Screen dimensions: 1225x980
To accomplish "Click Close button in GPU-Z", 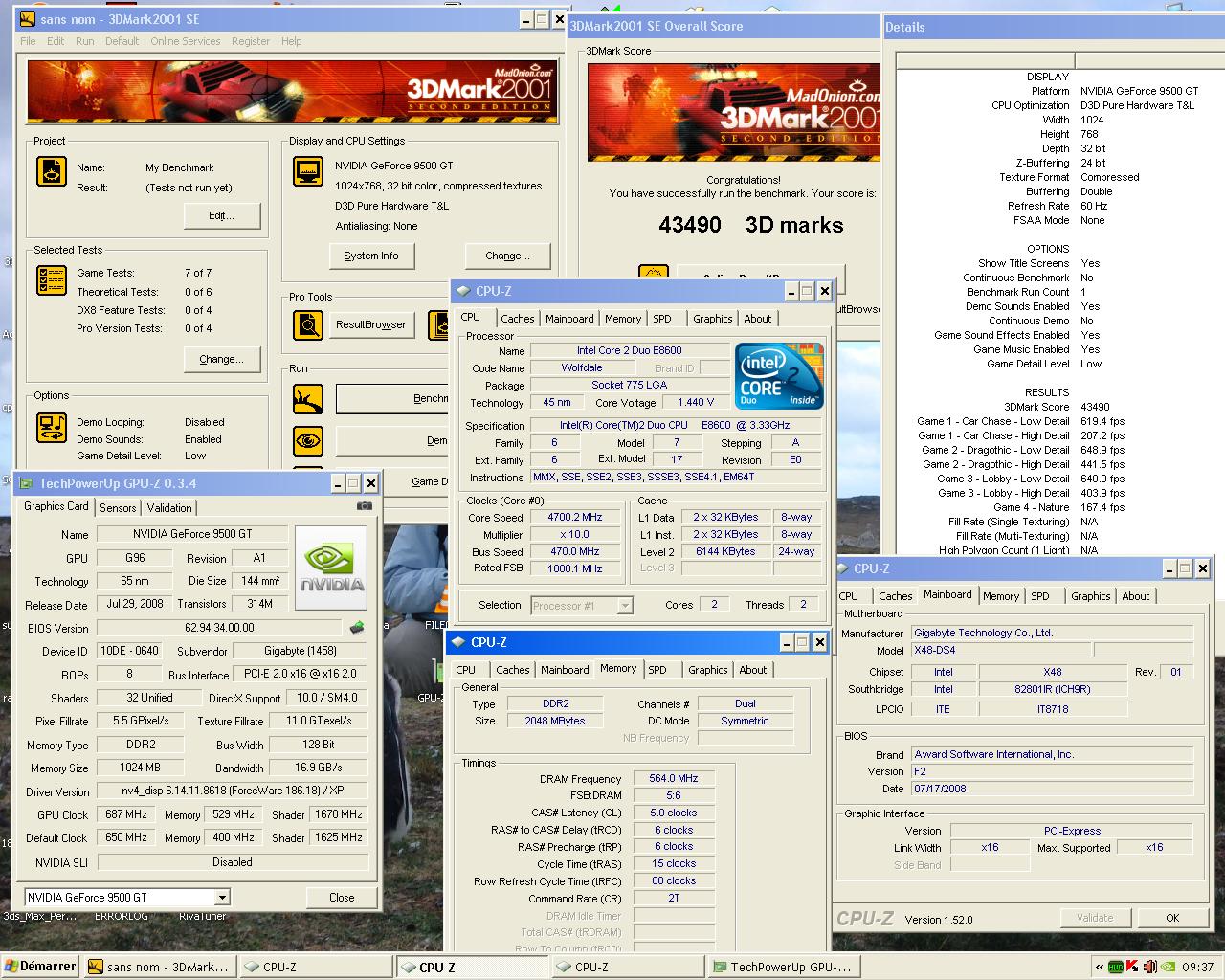I will point(342,898).
